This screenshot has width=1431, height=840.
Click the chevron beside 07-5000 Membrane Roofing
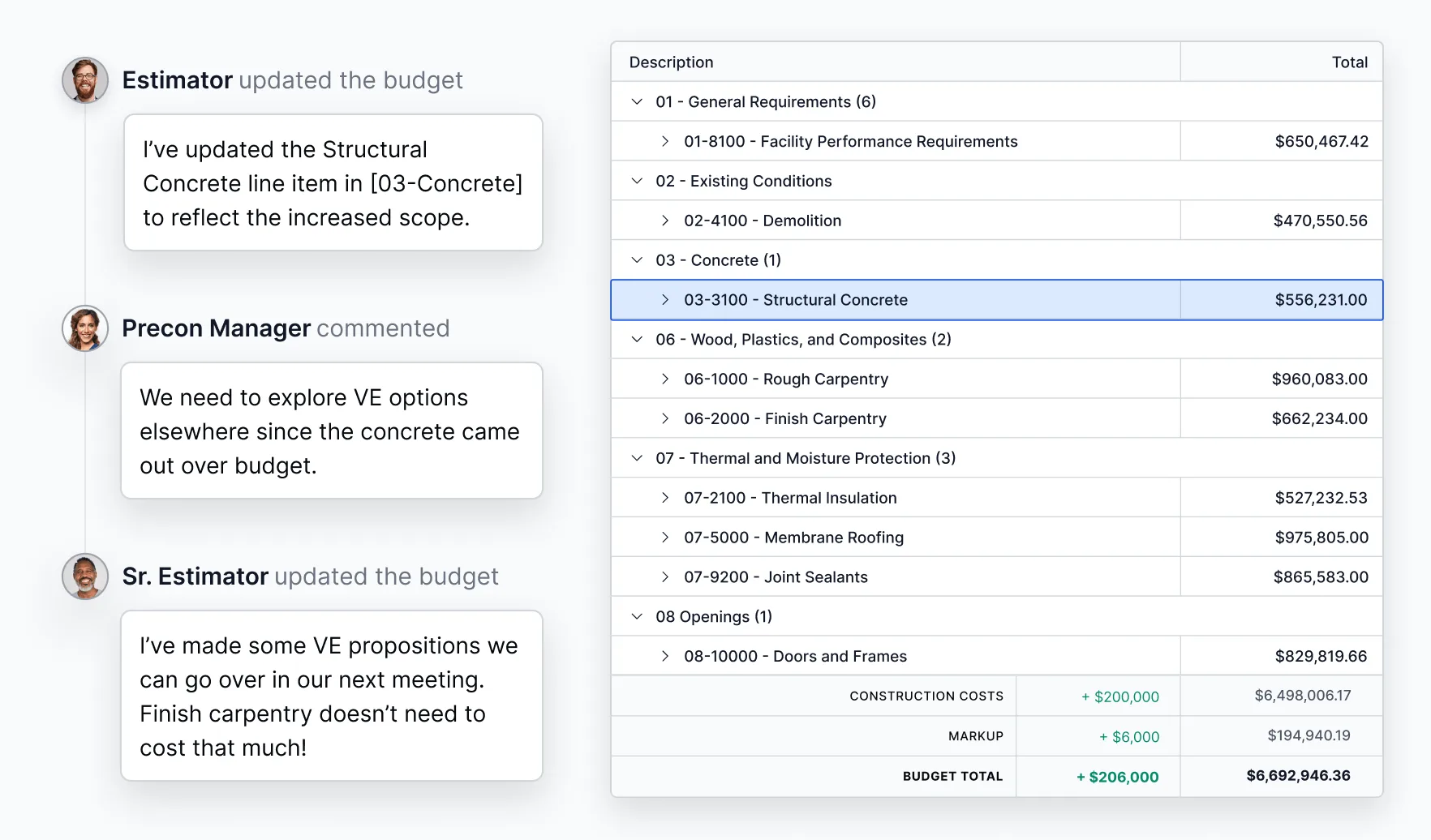(665, 537)
